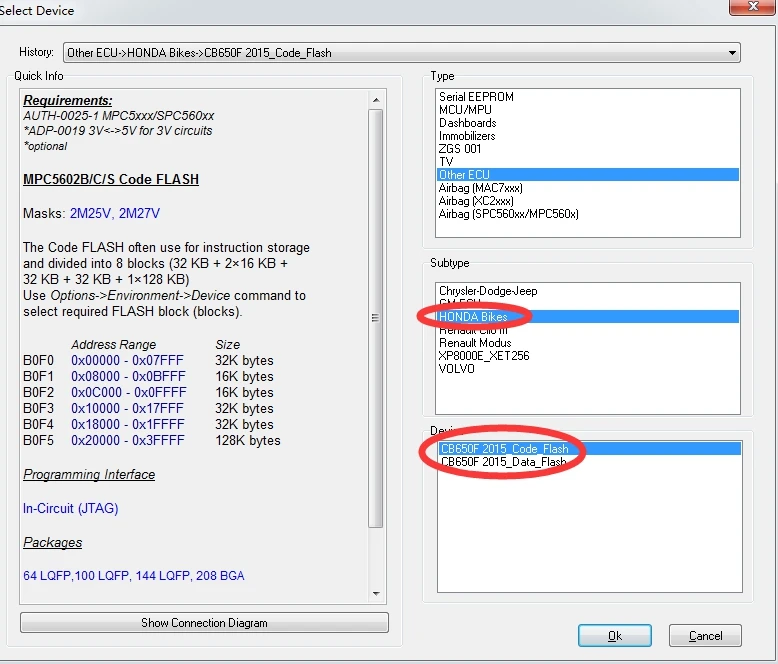
Task: Click B0F2 address range 0x0C000 - 0x0FFFF
Action: tap(129, 392)
